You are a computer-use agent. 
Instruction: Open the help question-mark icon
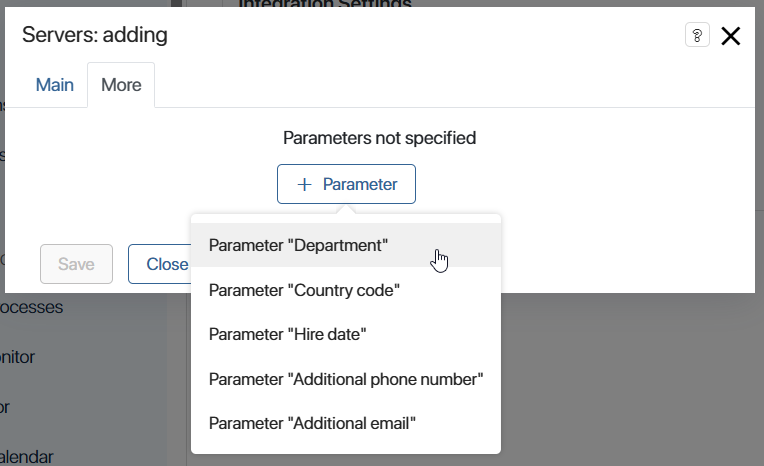click(x=697, y=35)
